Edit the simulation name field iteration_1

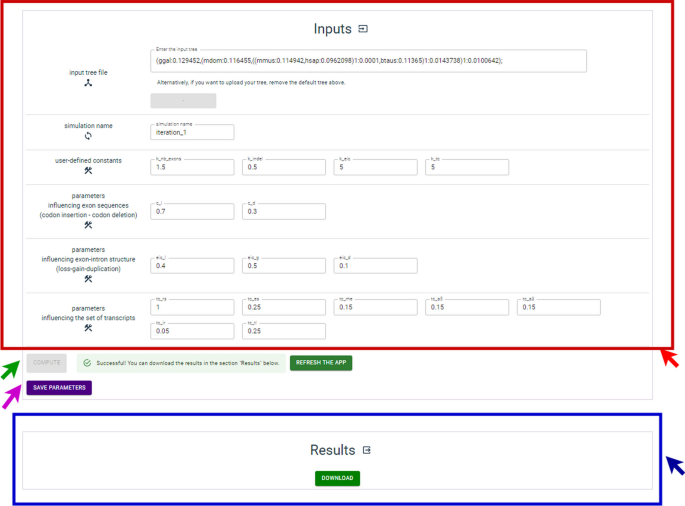point(192,132)
